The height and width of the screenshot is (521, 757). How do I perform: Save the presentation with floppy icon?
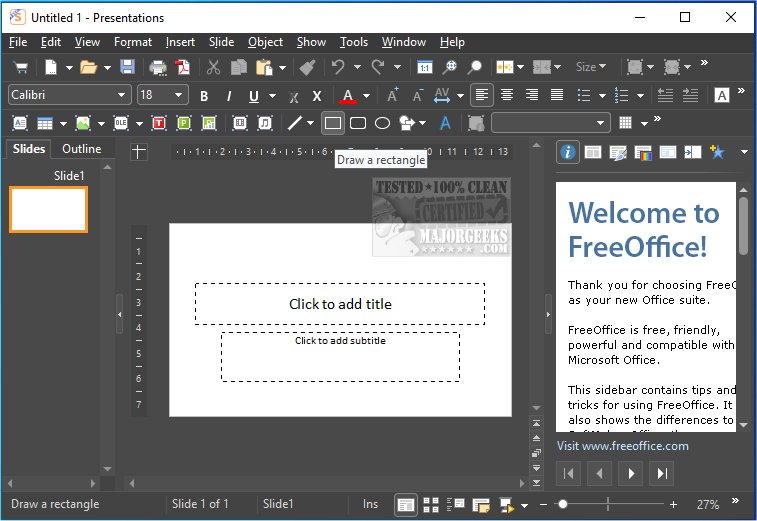coord(127,67)
